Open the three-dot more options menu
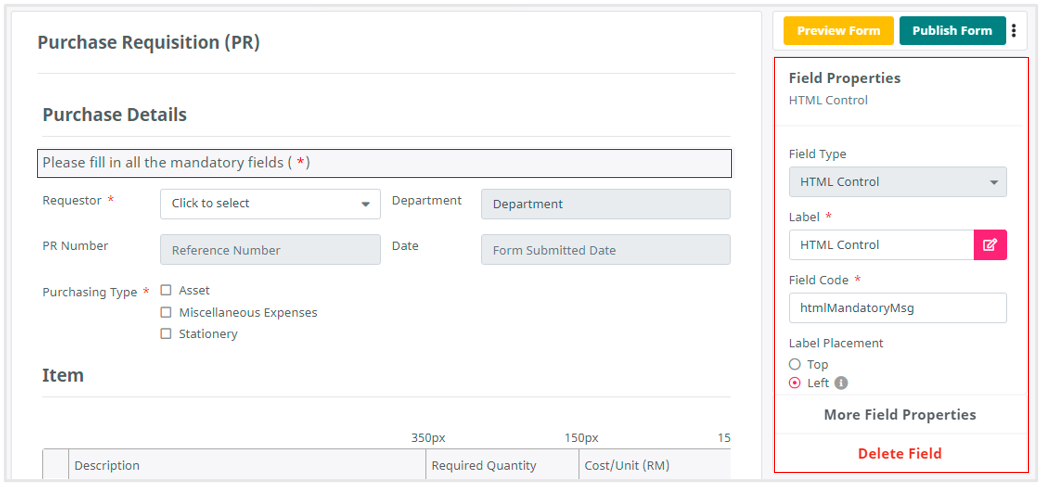Viewport: 1043px width, 487px height. (1013, 31)
